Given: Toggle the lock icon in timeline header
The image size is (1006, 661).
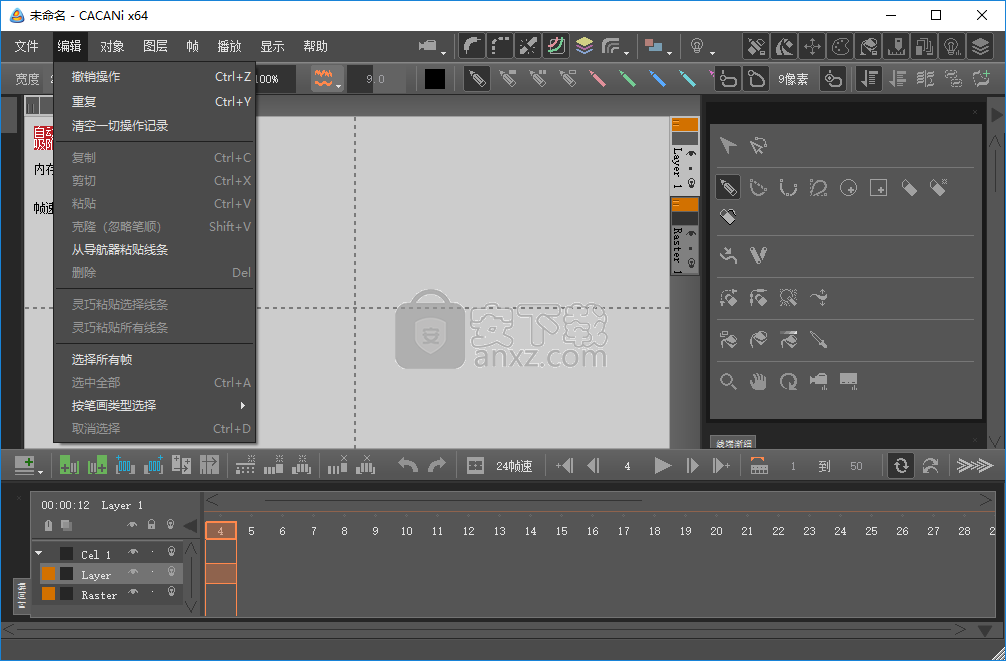Looking at the screenshot, I should 151,525.
